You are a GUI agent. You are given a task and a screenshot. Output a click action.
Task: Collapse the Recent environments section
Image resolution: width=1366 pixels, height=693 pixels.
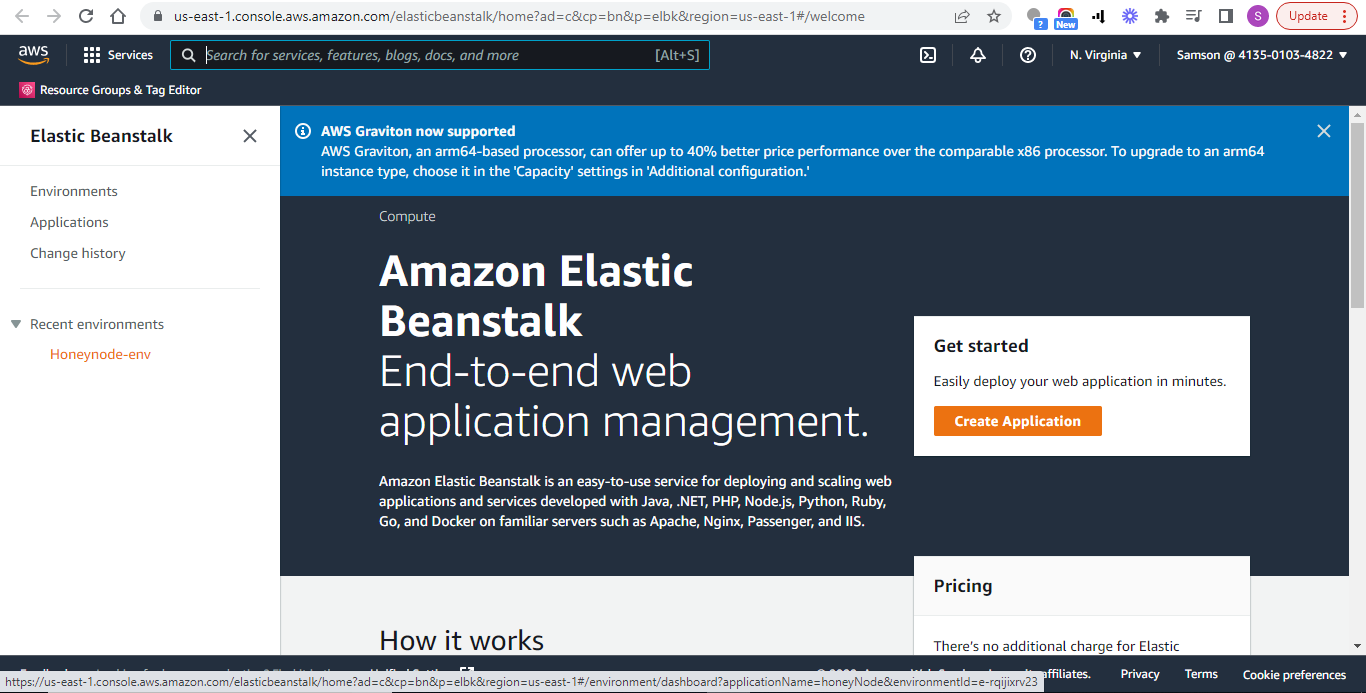14,323
